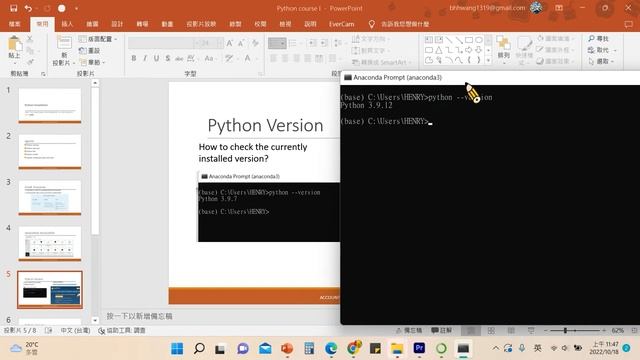Open the 排列 (Arrange) menu

503,50
